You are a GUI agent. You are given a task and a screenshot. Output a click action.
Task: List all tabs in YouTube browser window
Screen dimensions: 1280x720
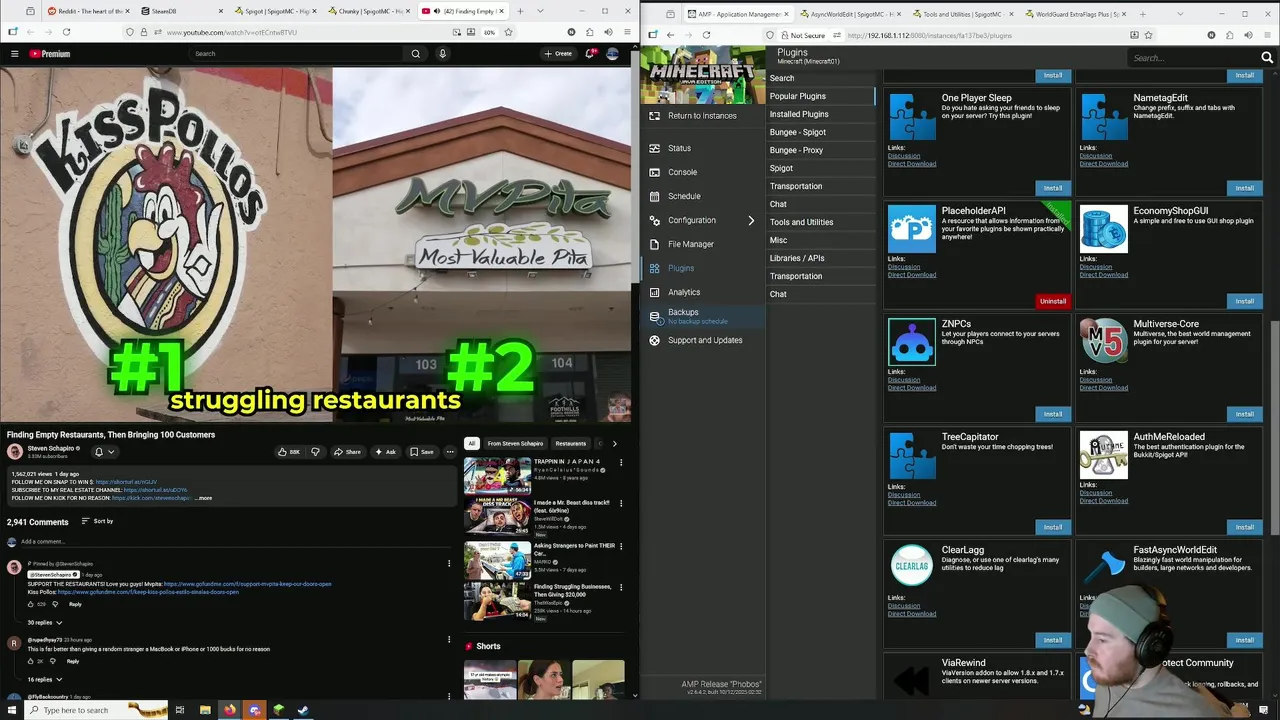[541, 11]
